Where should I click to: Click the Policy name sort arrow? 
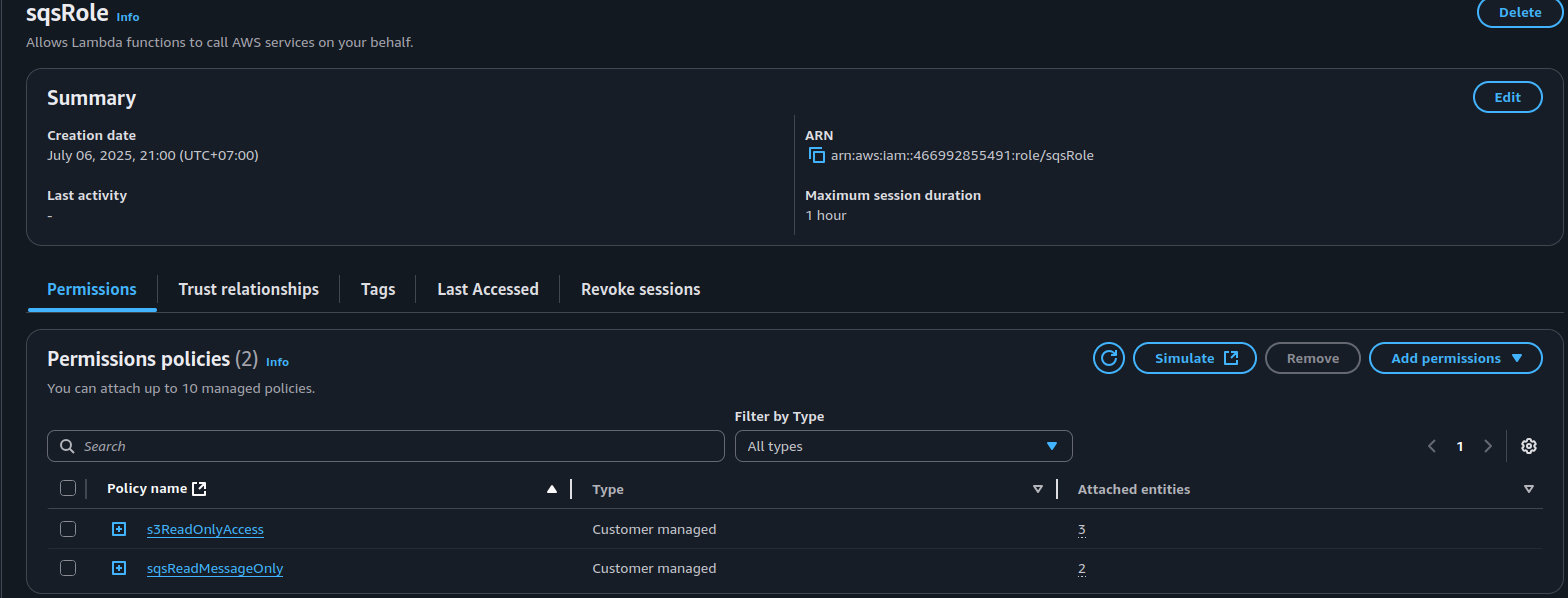click(x=551, y=489)
